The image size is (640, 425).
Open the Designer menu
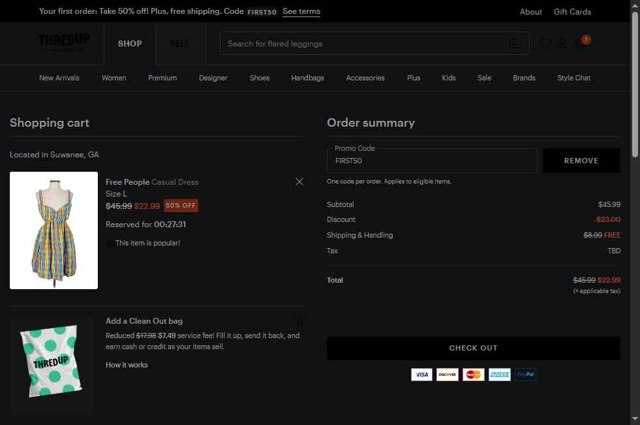[x=213, y=78]
